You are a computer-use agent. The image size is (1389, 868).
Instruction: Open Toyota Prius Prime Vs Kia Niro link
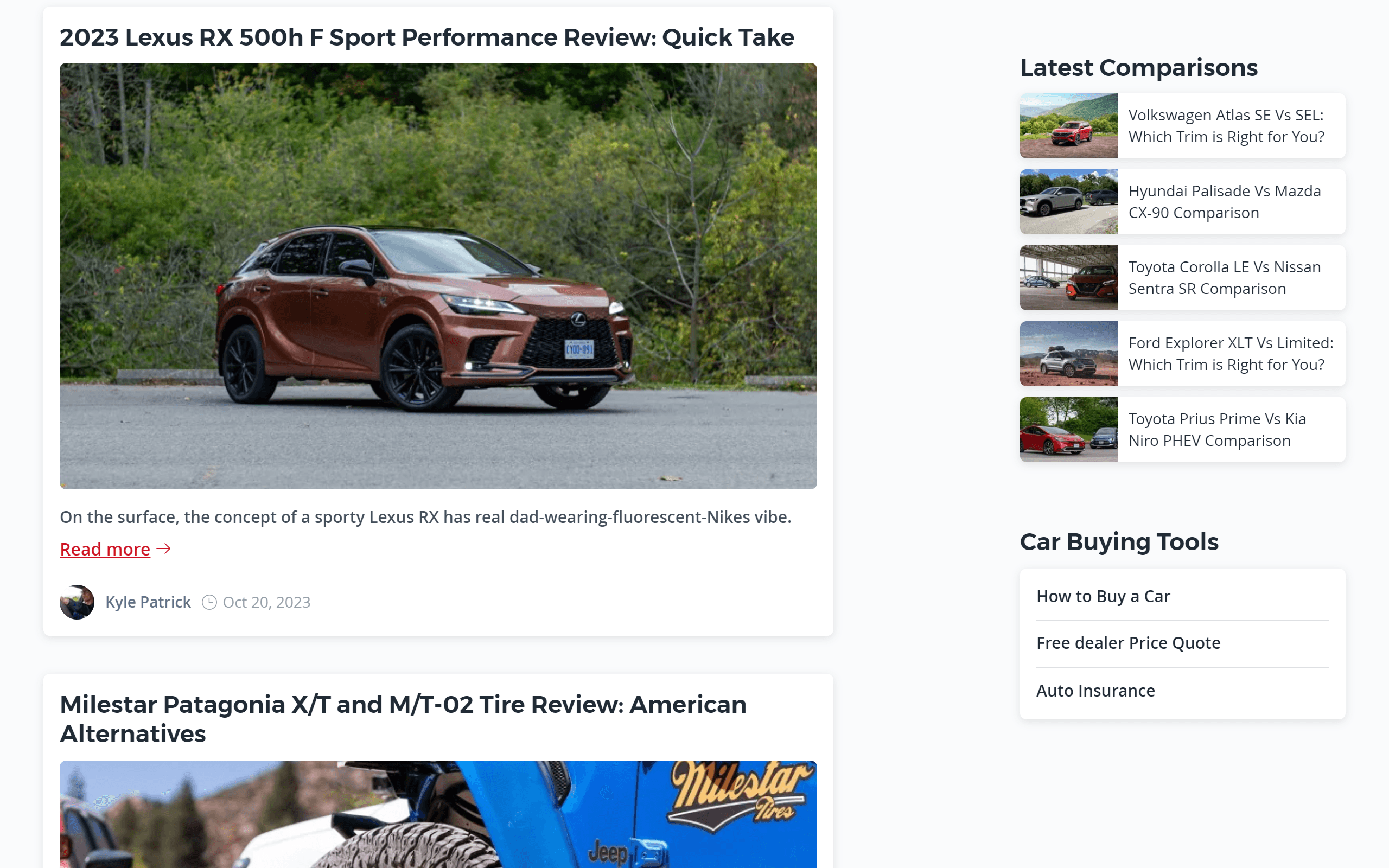point(1218,430)
